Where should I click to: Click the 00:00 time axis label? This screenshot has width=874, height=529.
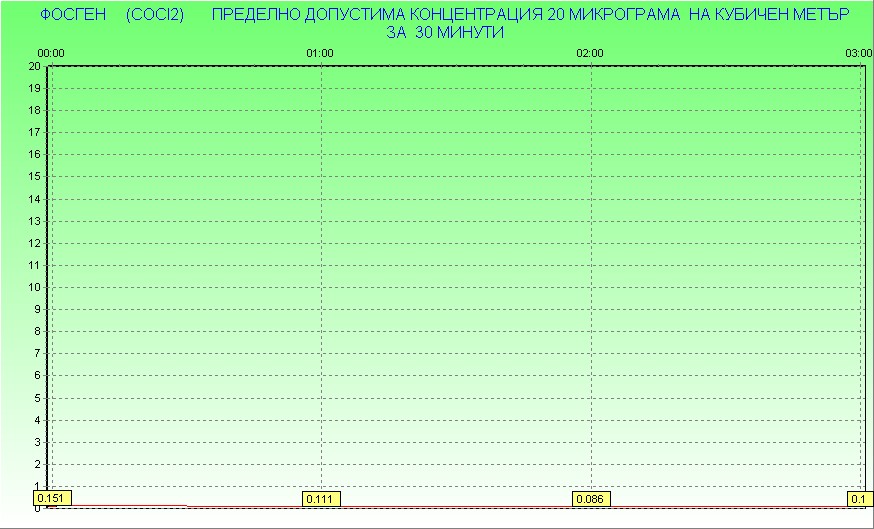coord(51,53)
